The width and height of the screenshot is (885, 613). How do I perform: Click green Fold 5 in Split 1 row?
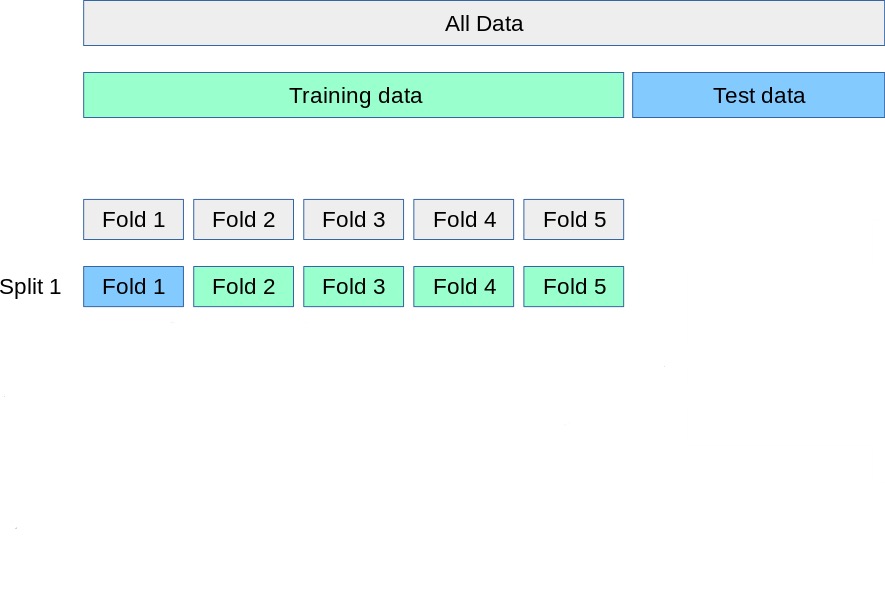(x=573, y=287)
